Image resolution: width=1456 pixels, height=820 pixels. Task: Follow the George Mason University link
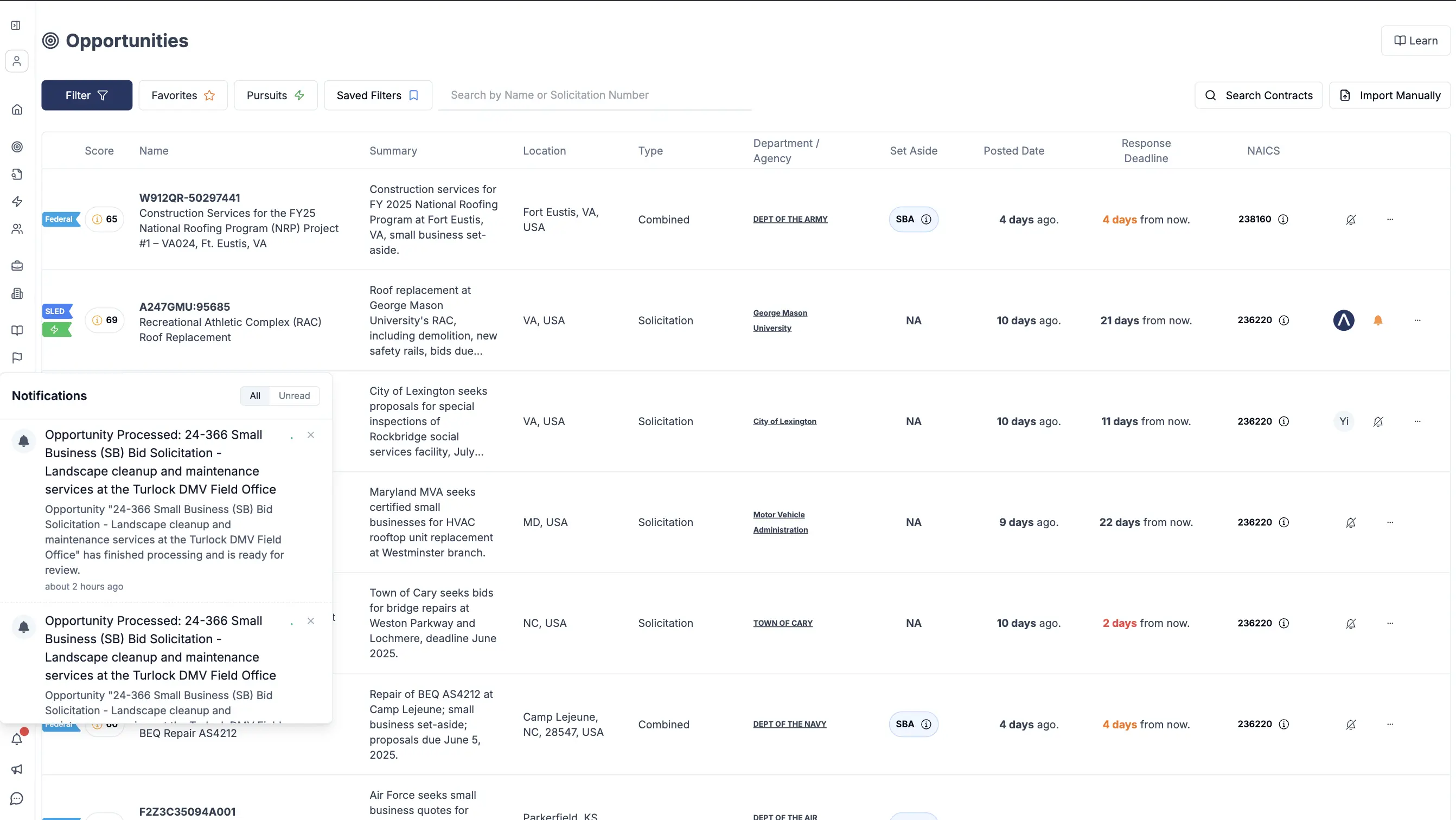click(780, 321)
